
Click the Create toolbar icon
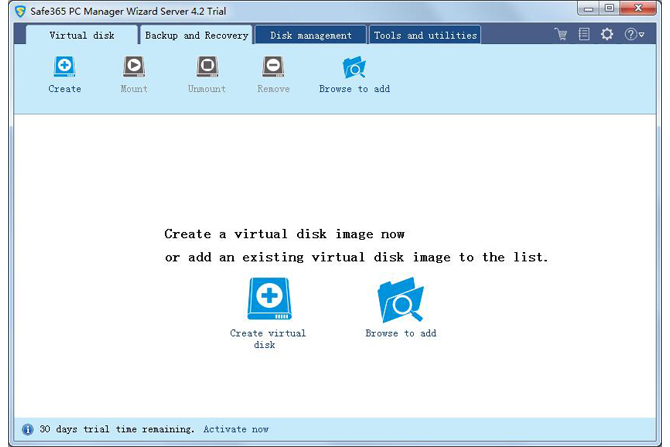click(x=64, y=67)
